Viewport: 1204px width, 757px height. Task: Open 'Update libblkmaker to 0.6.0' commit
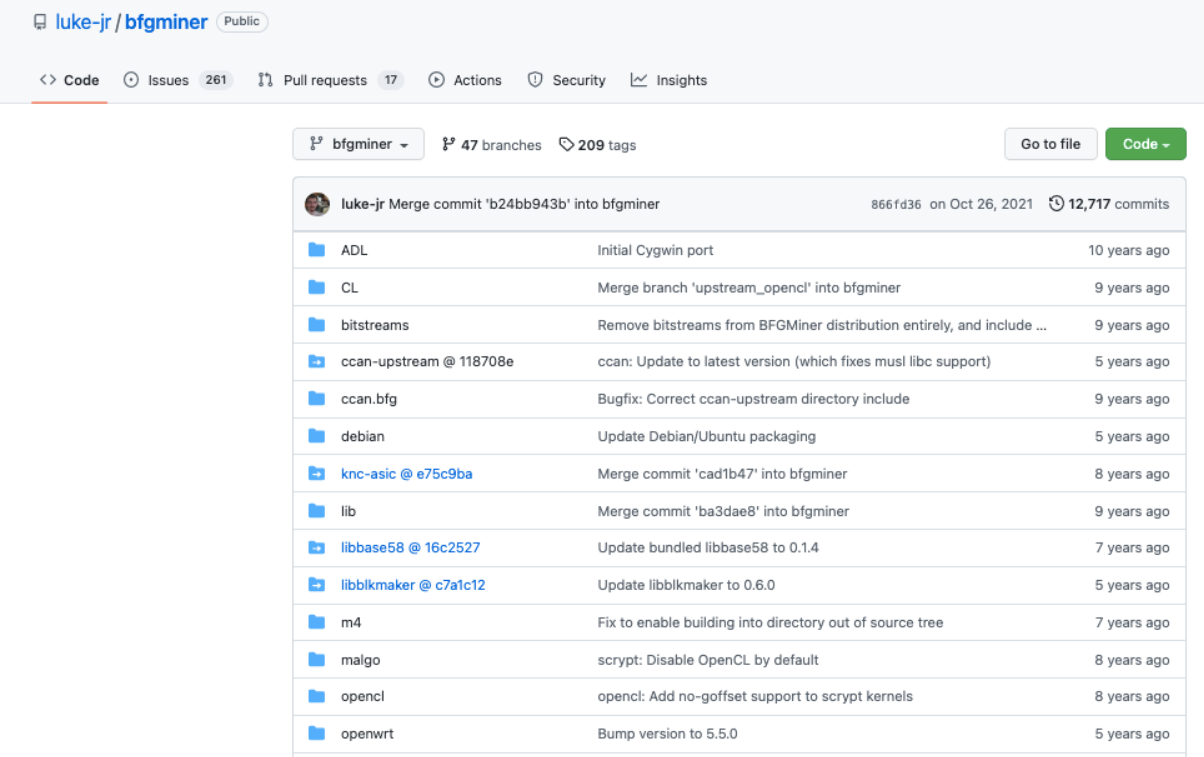(686, 585)
